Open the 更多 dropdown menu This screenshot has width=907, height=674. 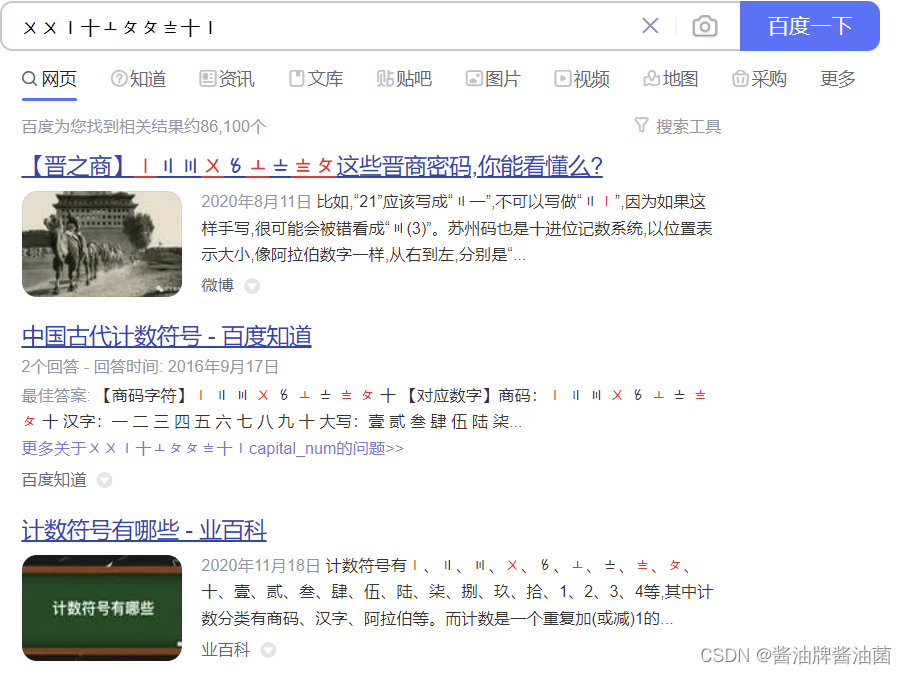838,79
